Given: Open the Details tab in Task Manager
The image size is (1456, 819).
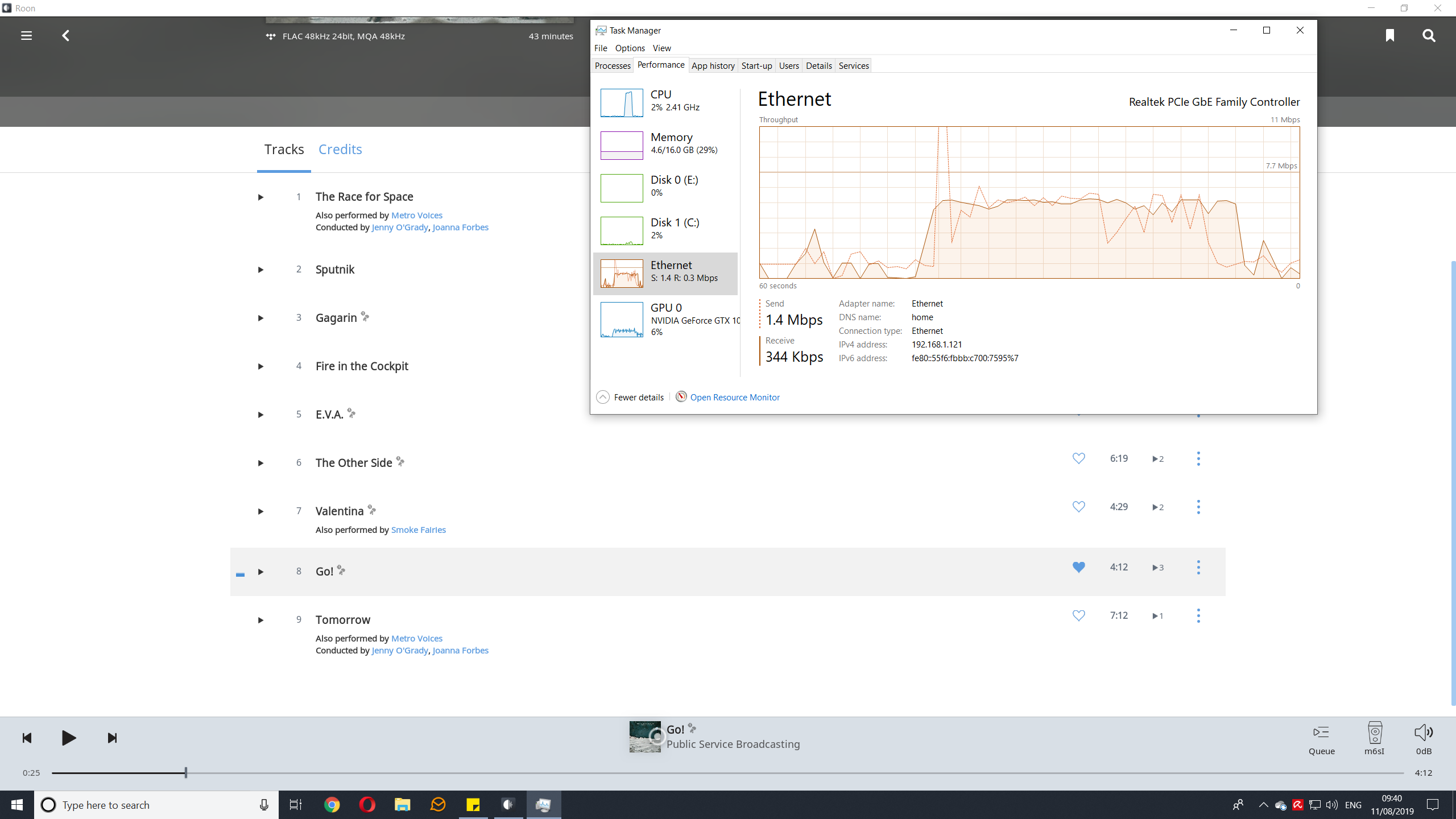Looking at the screenshot, I should tap(818, 65).
